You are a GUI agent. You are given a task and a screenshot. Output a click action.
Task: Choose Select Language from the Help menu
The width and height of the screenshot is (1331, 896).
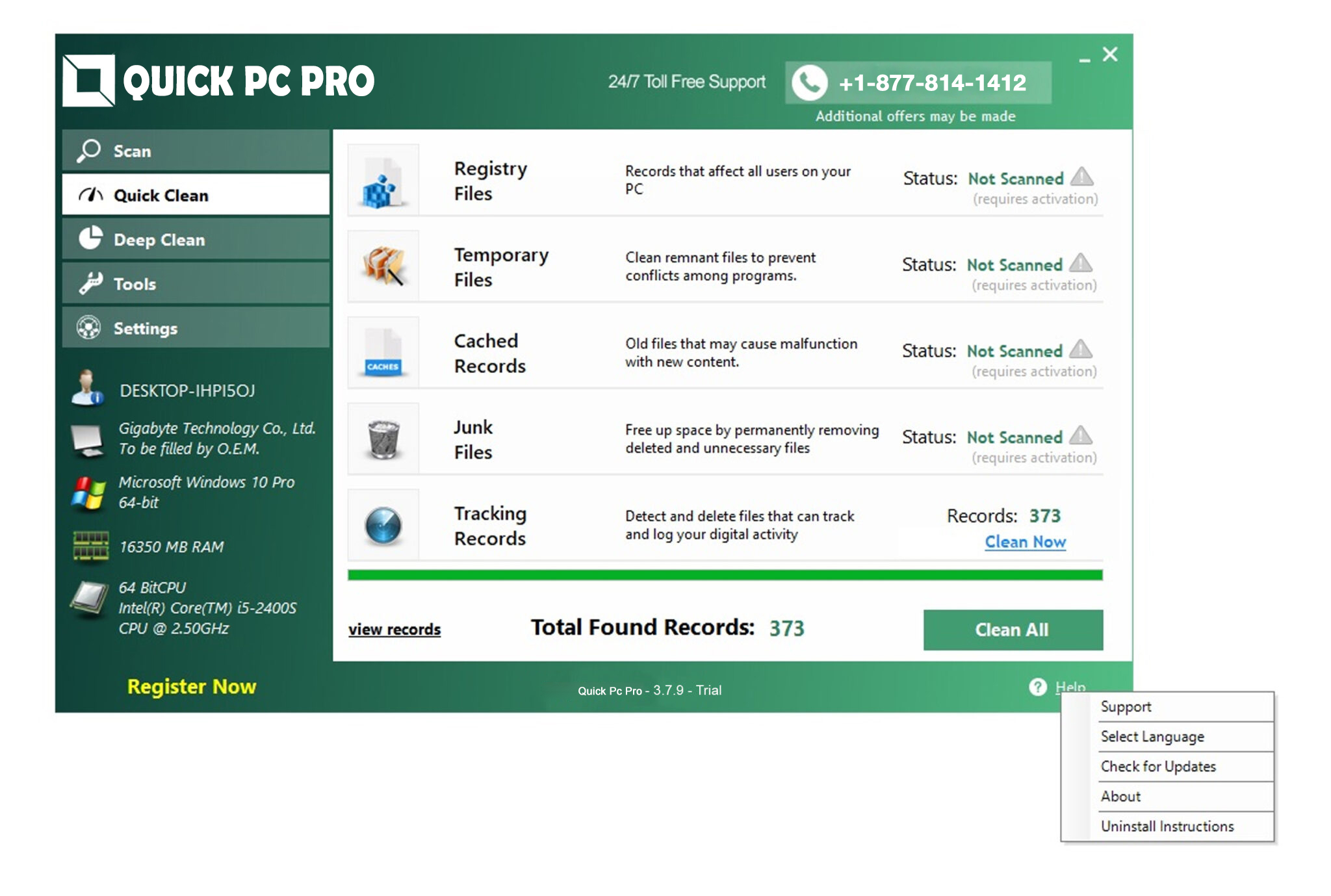1152,737
